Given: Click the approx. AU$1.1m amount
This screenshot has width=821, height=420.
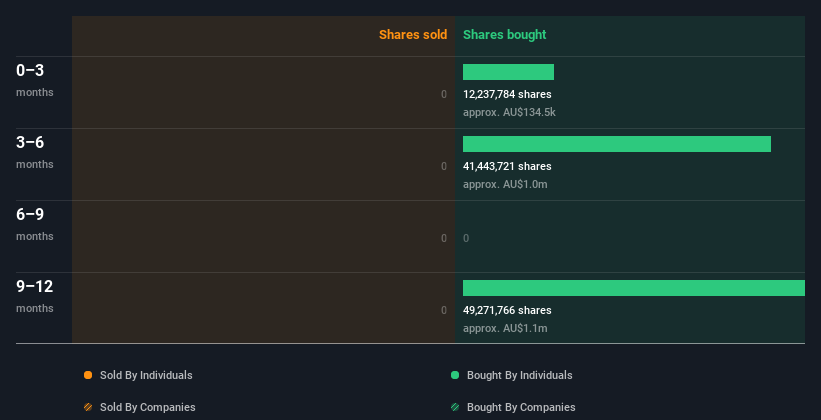Looking at the screenshot, I should click(x=505, y=328).
